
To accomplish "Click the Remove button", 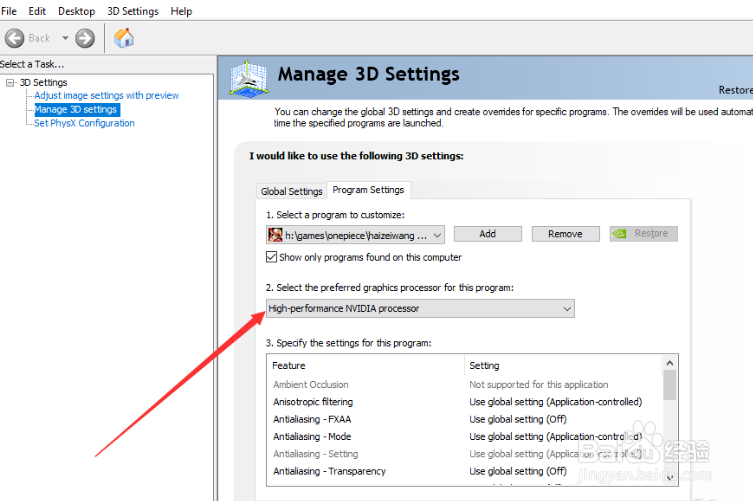I will pyautogui.click(x=565, y=234).
